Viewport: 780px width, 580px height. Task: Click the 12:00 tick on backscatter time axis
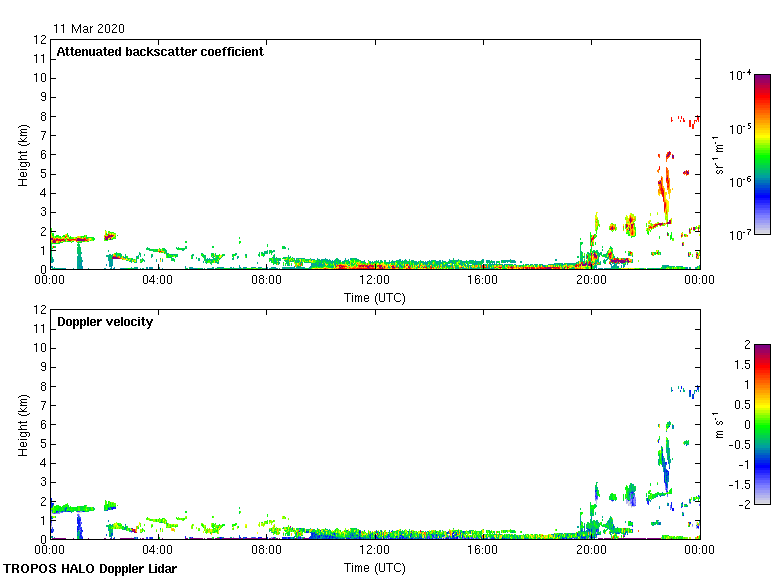[374, 281]
